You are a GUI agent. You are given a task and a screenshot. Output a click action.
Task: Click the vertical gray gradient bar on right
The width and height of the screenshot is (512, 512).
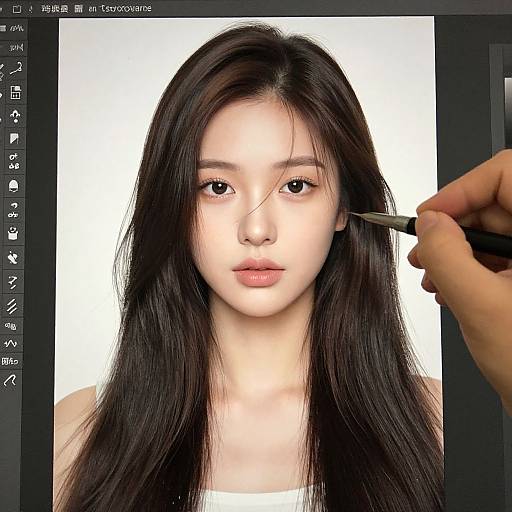pos(508,113)
